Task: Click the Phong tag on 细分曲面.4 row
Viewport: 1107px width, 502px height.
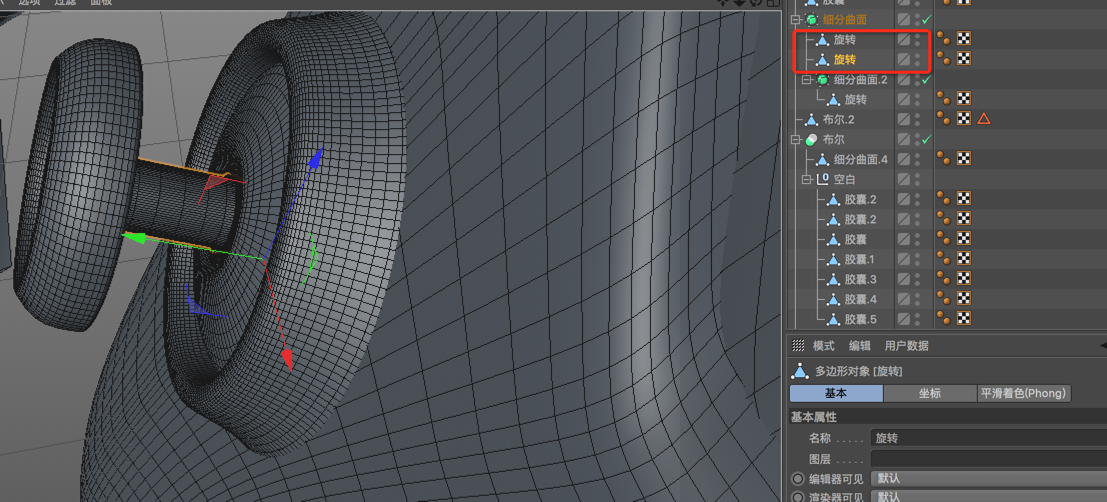Action: point(944,157)
